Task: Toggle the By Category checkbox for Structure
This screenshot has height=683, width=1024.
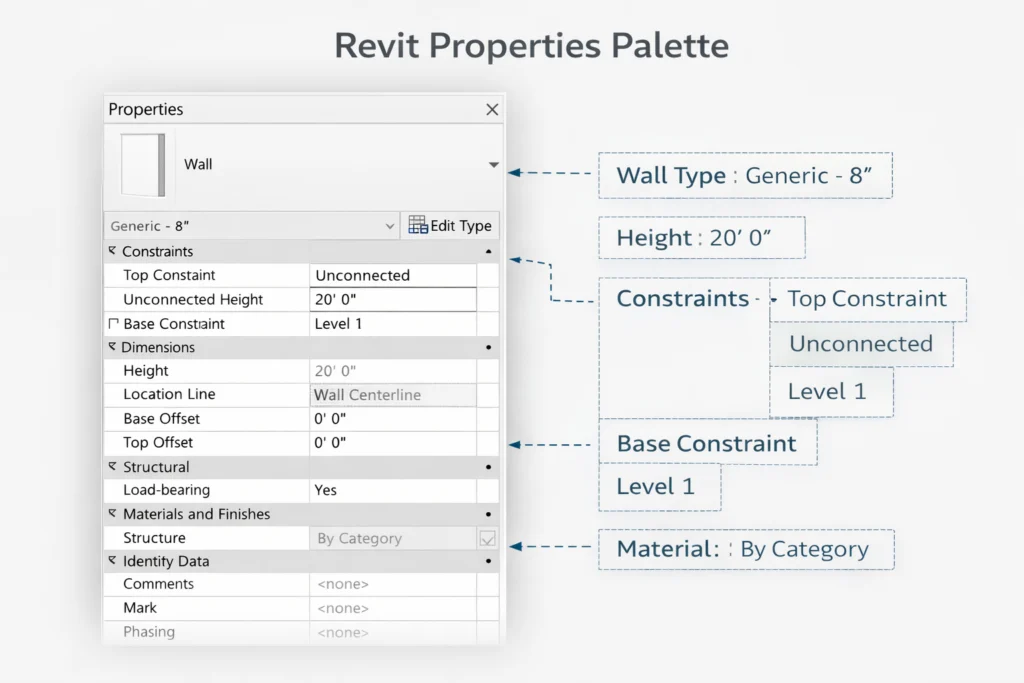Action: [486, 538]
